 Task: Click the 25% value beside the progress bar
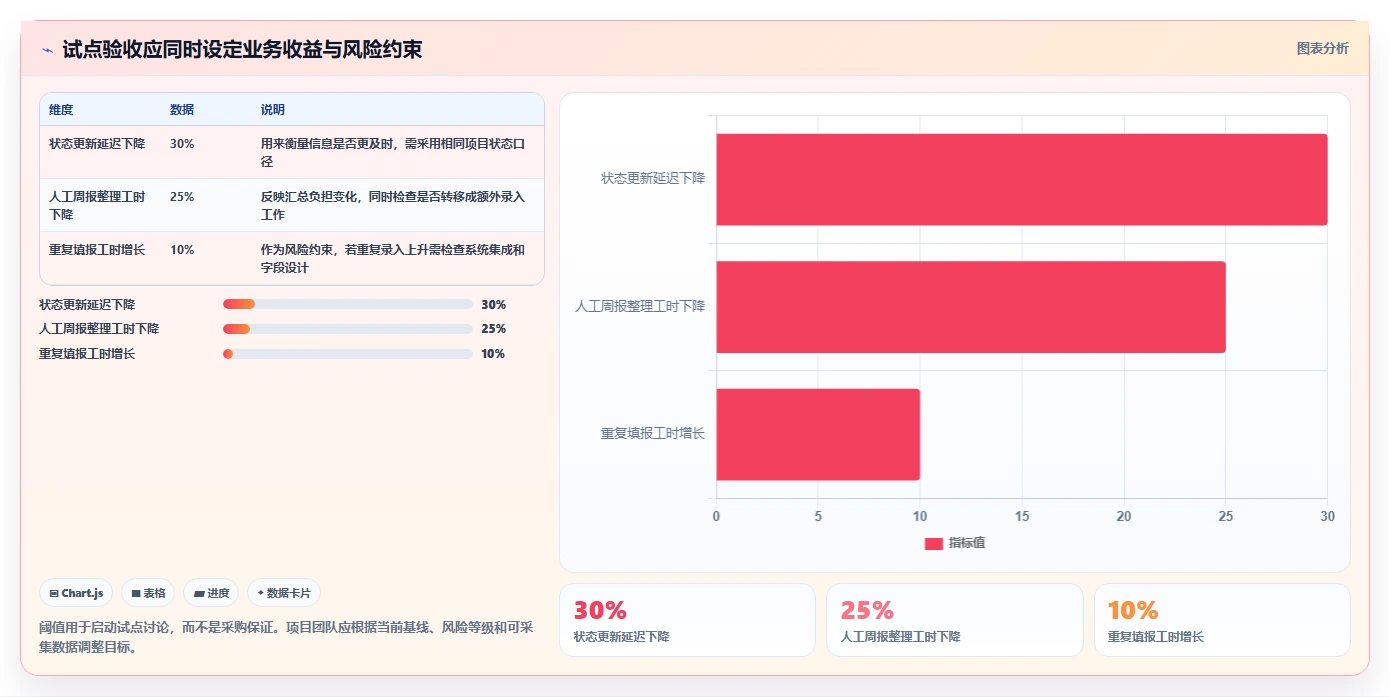[x=493, y=329]
